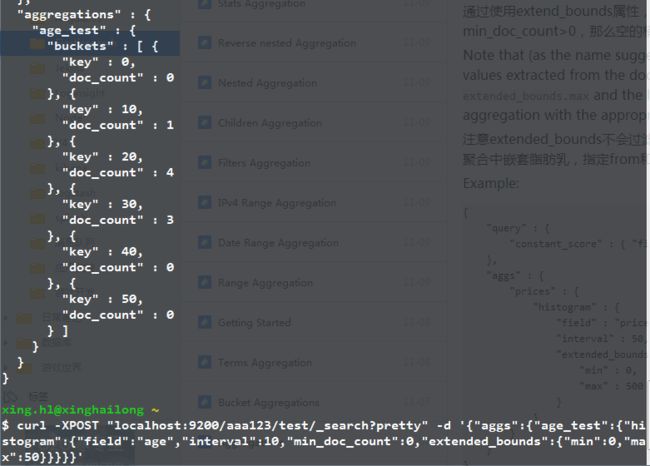Viewport: 650px width, 466px height.
Task: Open the Getting Started note
Action: [x=255, y=323]
